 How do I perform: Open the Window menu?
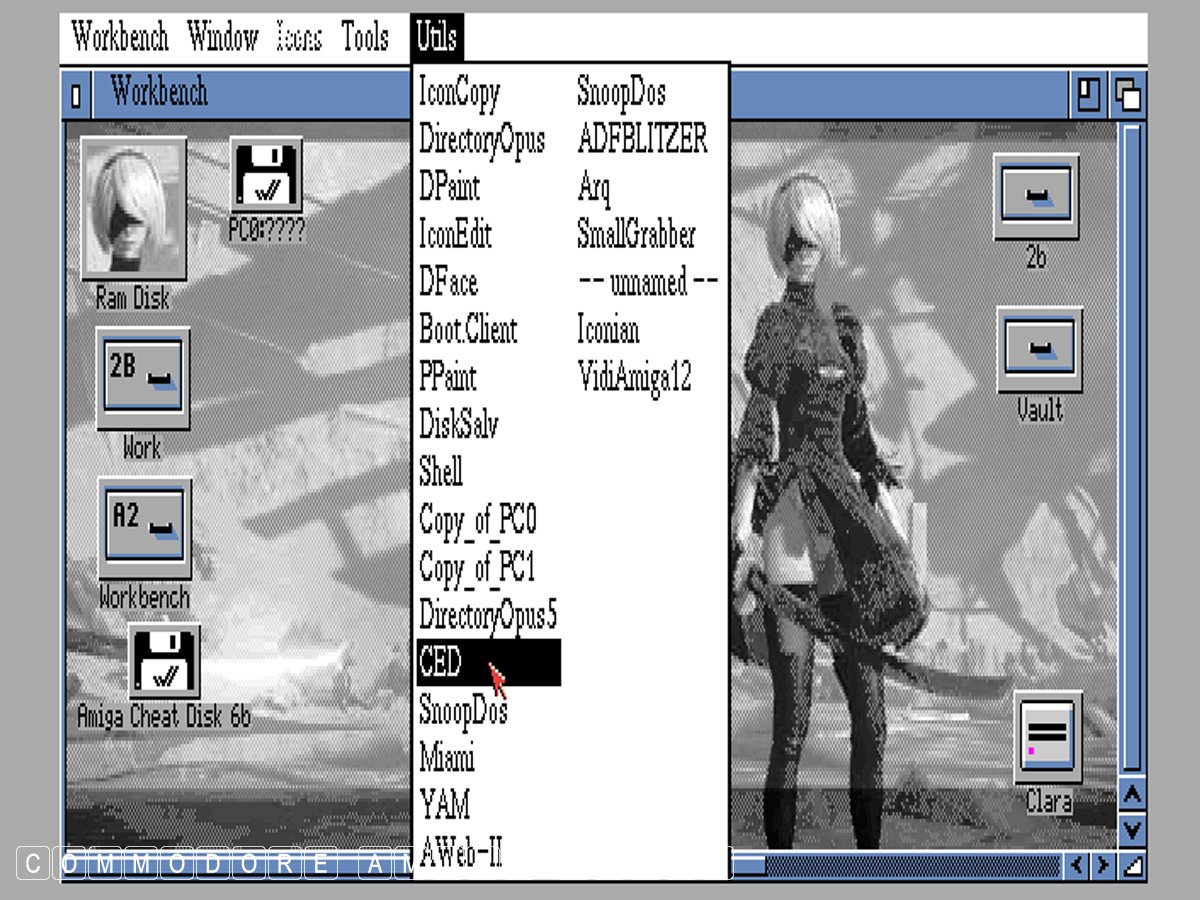point(223,38)
